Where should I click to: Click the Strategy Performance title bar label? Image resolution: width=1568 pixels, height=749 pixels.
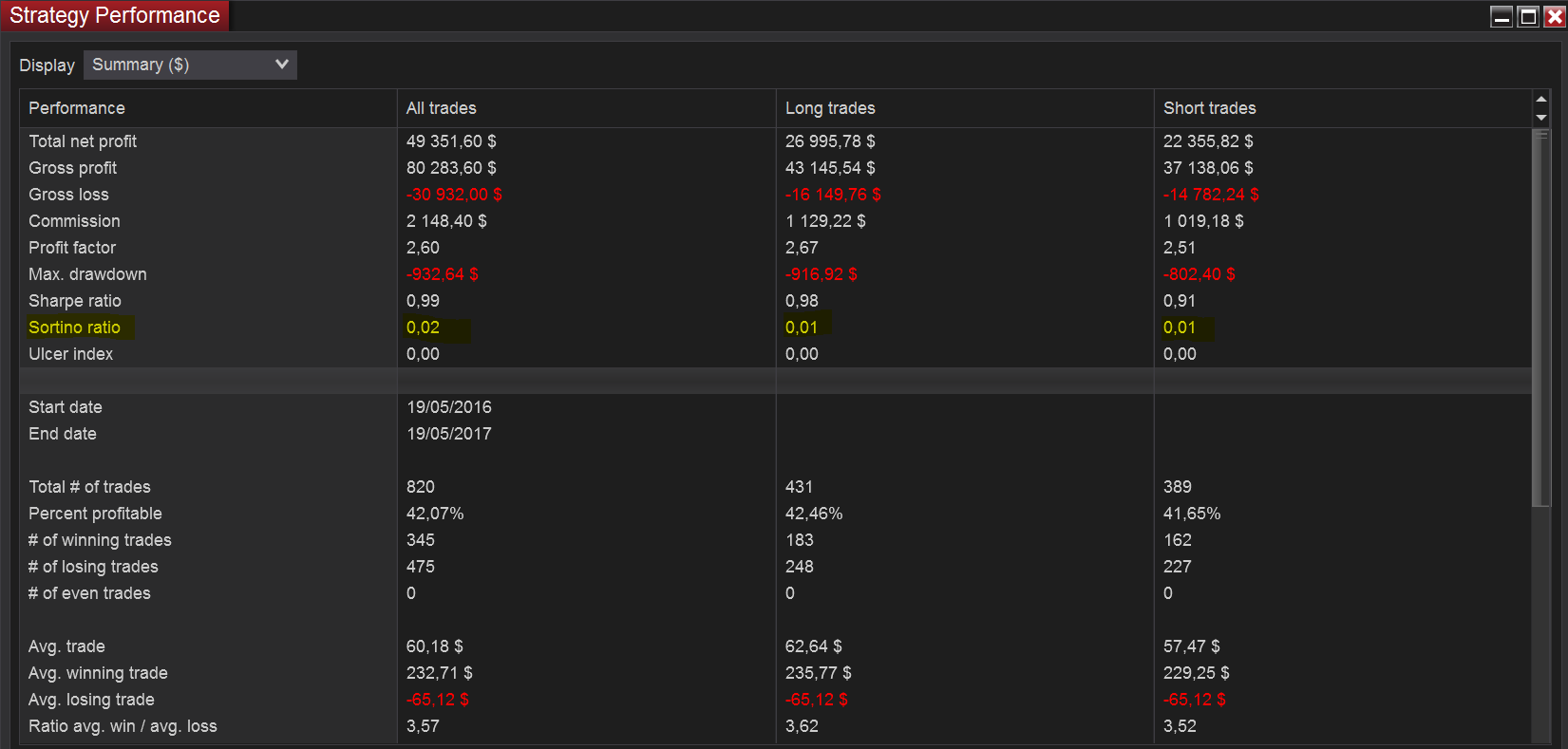115,15
